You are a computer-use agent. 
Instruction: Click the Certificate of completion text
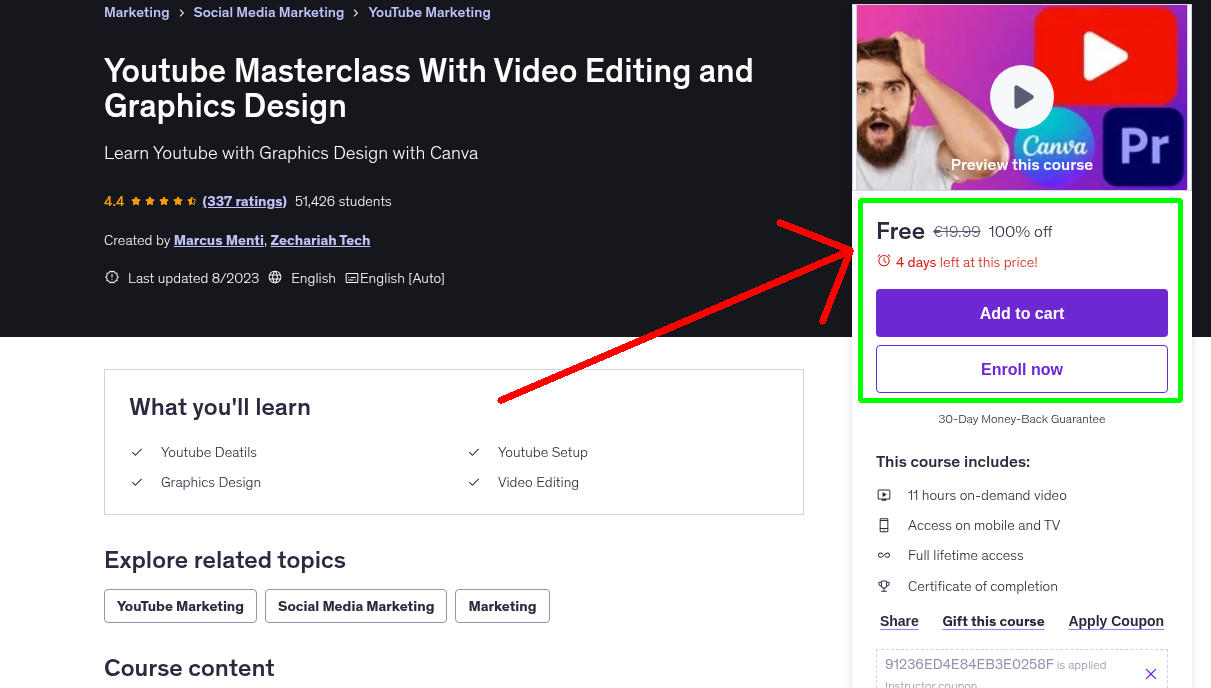983,586
